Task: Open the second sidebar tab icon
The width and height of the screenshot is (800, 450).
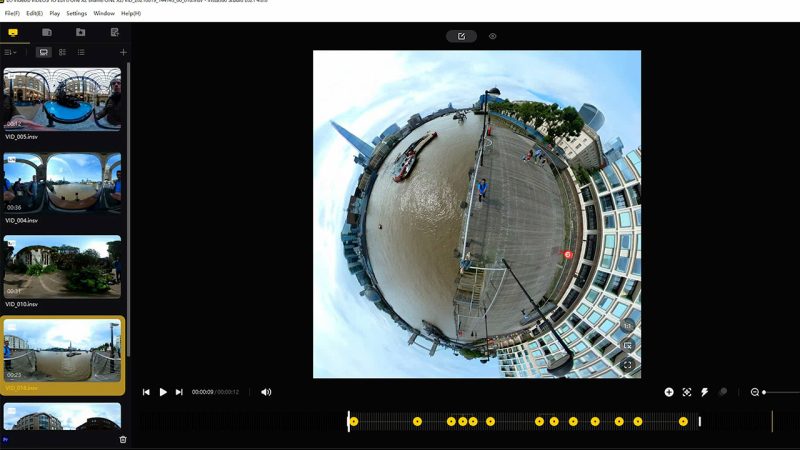Action: click(x=47, y=33)
